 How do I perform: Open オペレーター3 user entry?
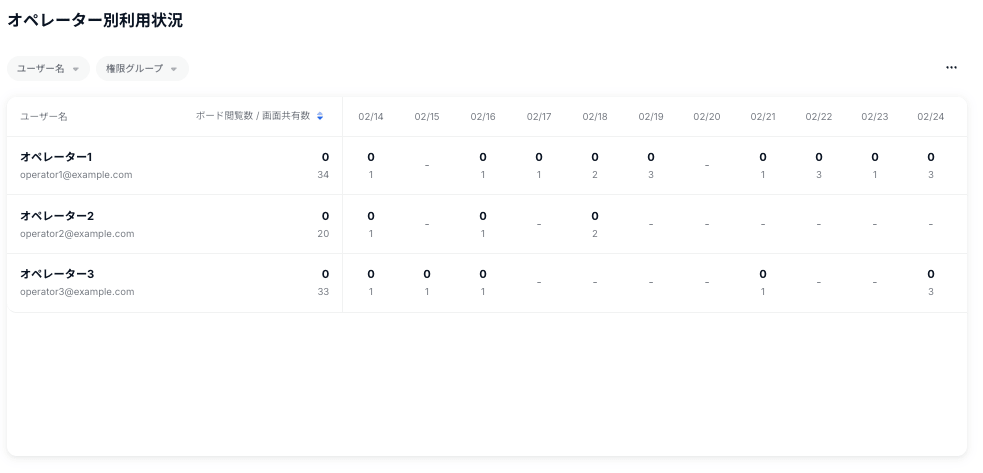tap(57, 274)
